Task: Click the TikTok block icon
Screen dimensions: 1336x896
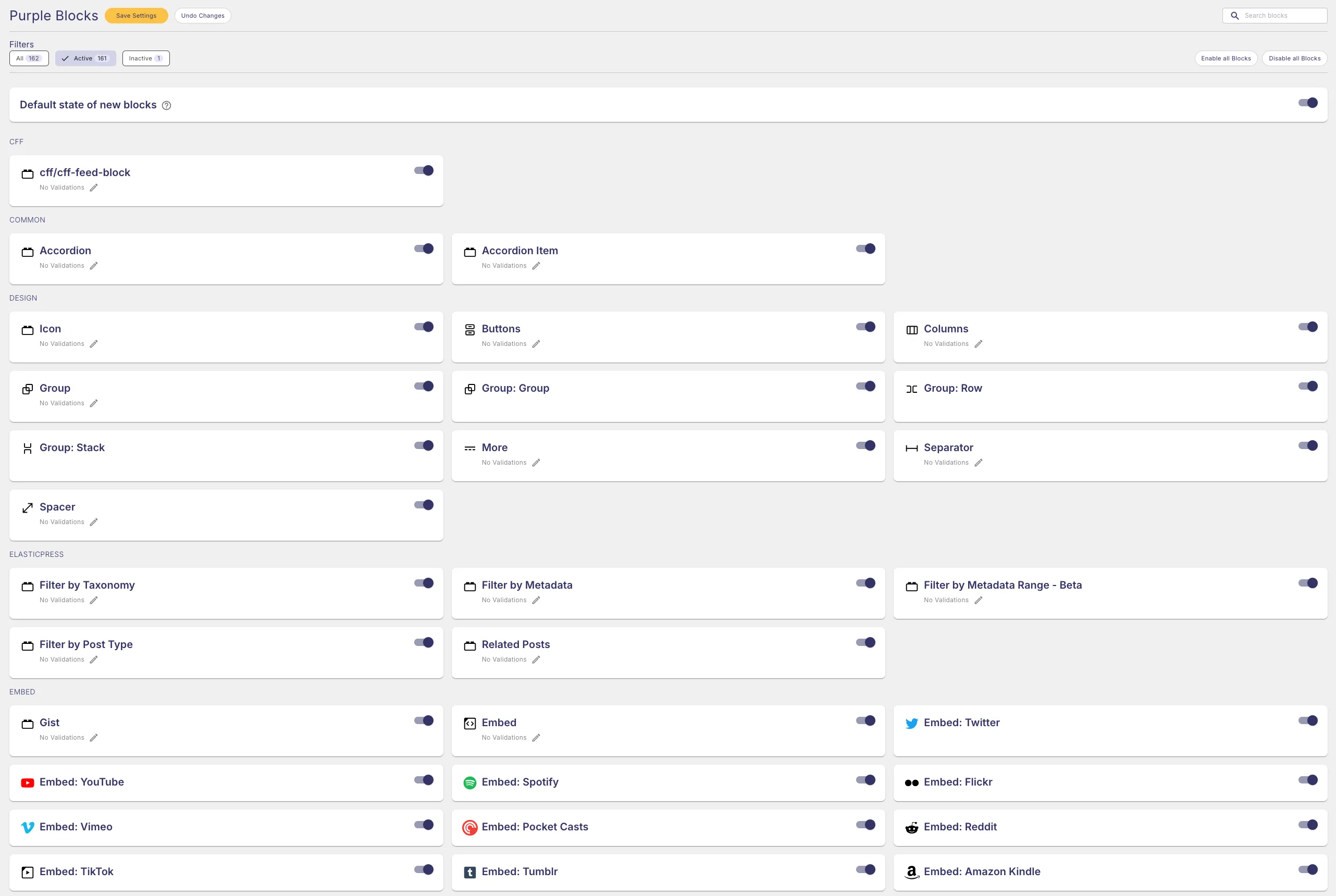Action: tap(28, 873)
